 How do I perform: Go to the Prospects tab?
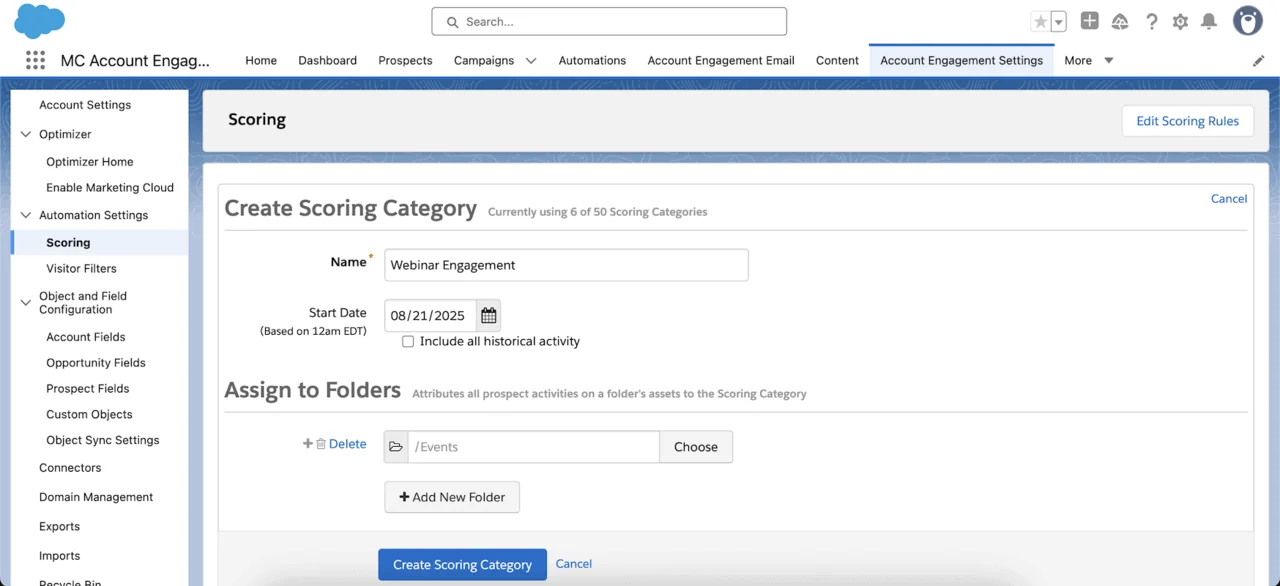point(405,60)
